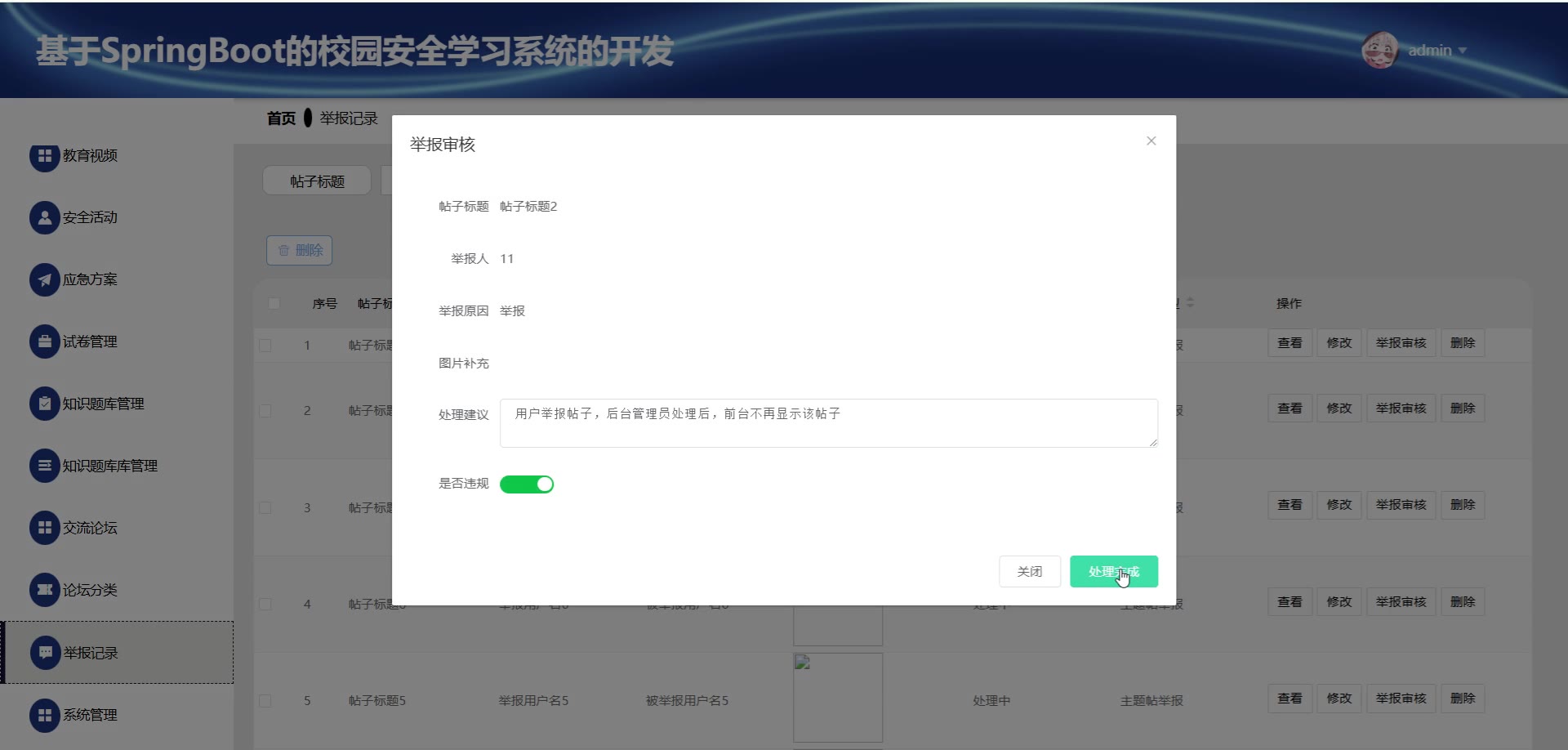Viewport: 1568px width, 750px height.
Task: Check the checkbox for row 4
Action: tap(265, 605)
